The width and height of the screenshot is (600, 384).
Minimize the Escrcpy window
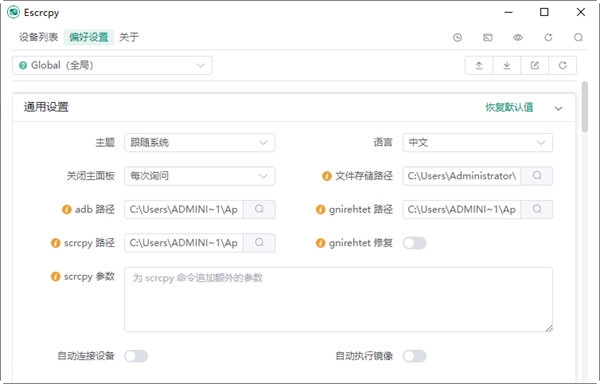tap(509, 12)
